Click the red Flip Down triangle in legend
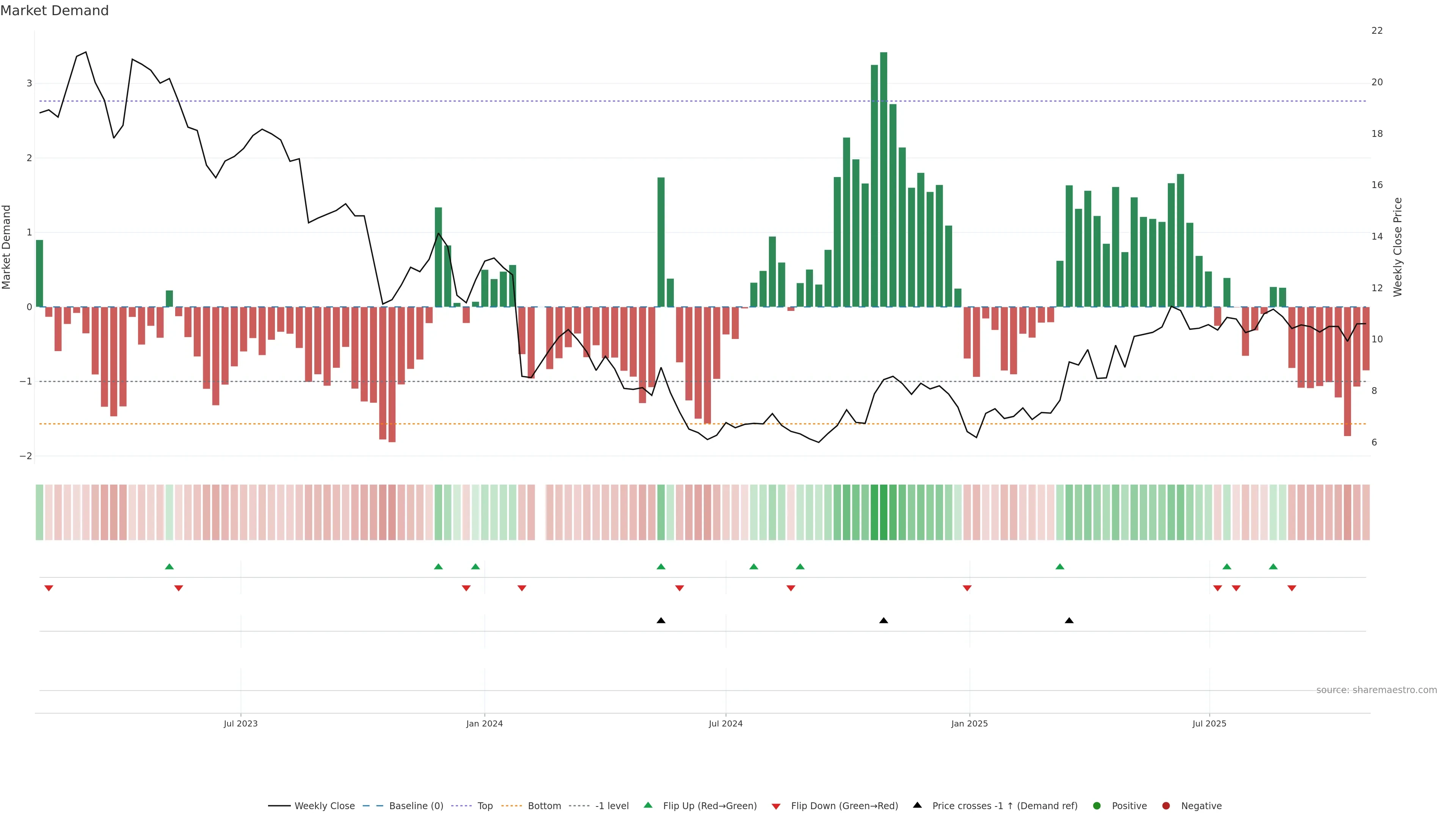This screenshot has height=819, width=1456. (776, 806)
